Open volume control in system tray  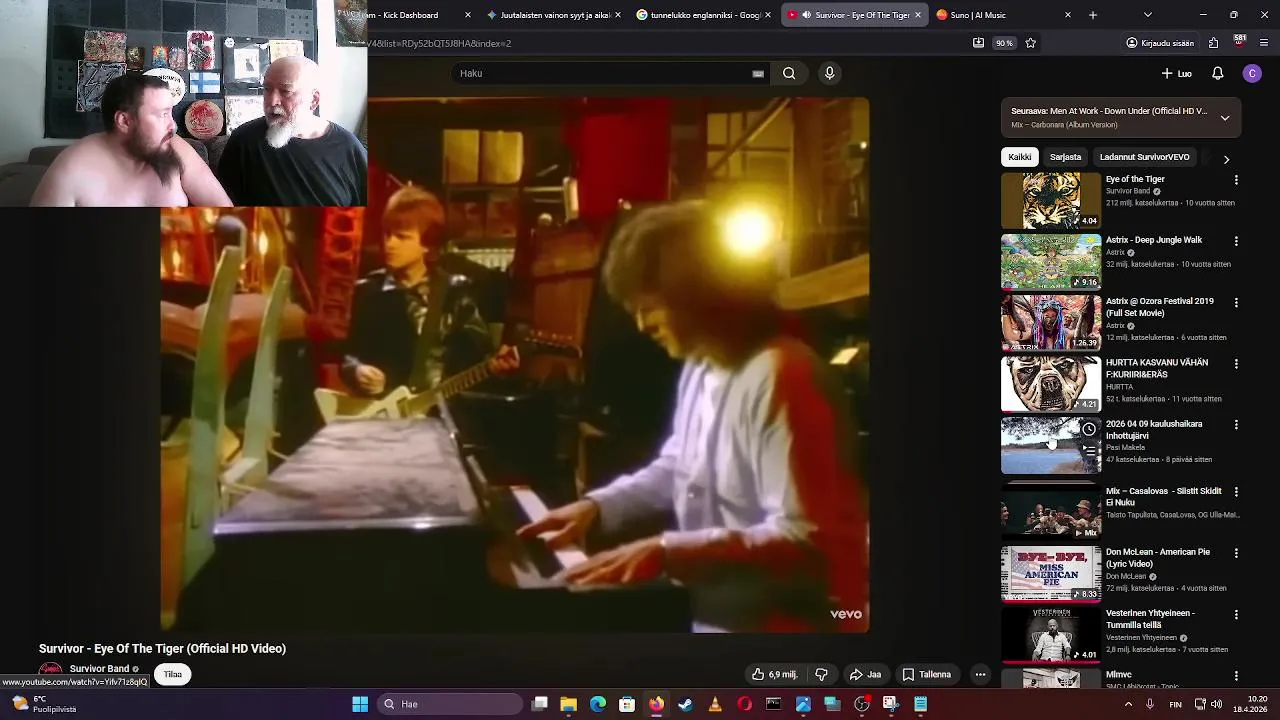[1216, 704]
